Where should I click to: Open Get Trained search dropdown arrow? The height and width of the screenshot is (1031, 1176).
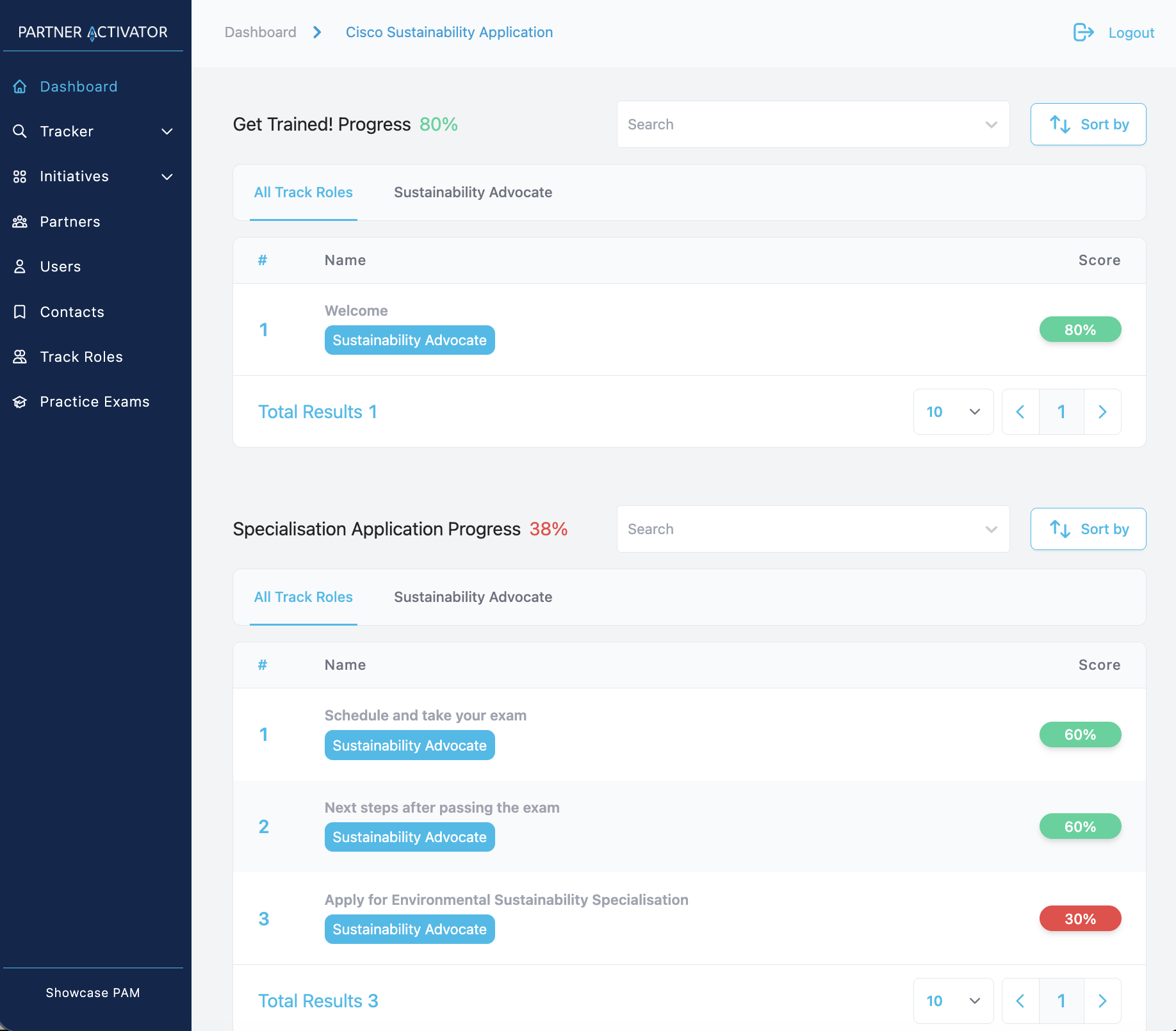tap(992, 124)
